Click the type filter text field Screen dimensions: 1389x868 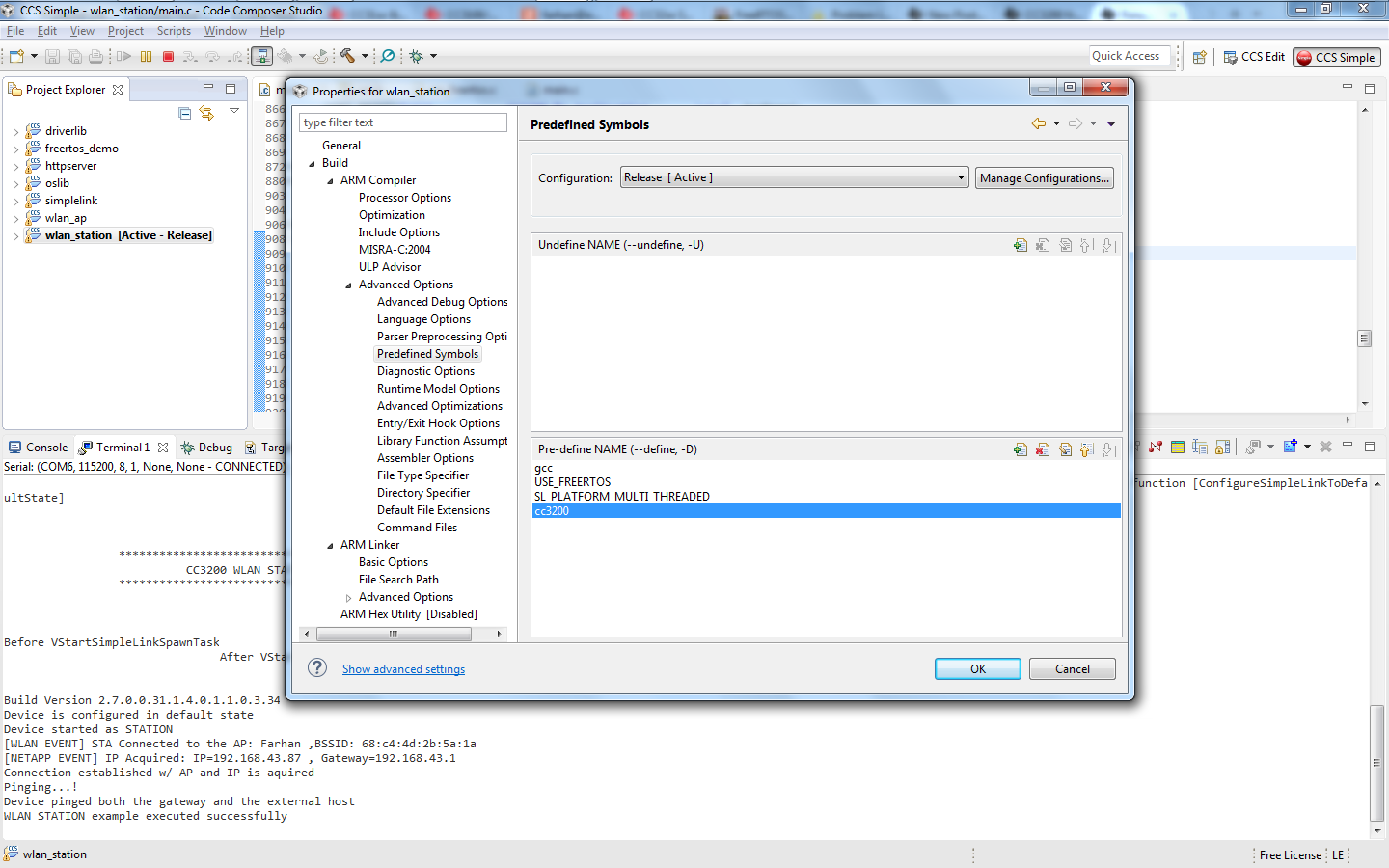(x=403, y=122)
